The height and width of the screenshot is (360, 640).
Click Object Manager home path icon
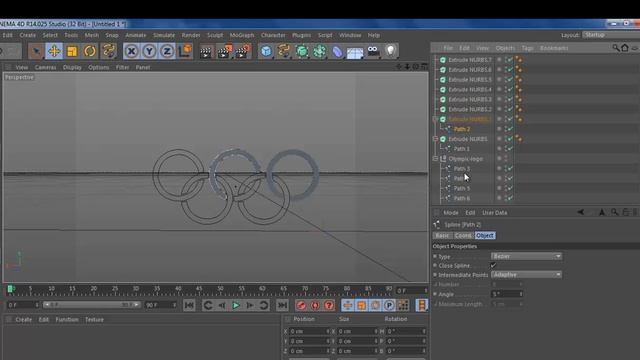625,48
